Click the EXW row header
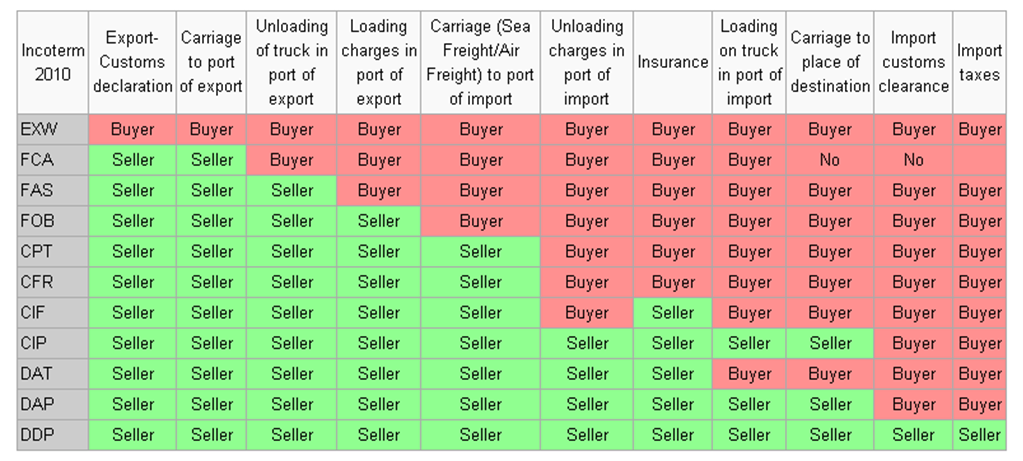 pos(53,130)
